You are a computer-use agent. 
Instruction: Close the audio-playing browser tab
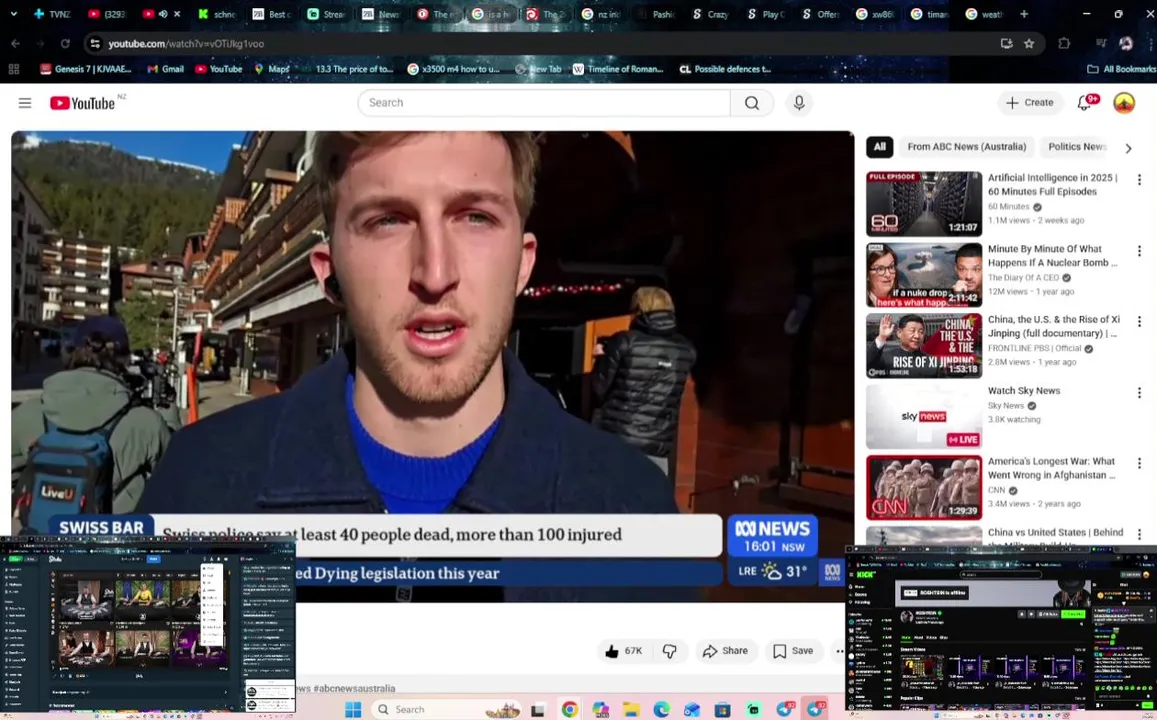pos(177,14)
